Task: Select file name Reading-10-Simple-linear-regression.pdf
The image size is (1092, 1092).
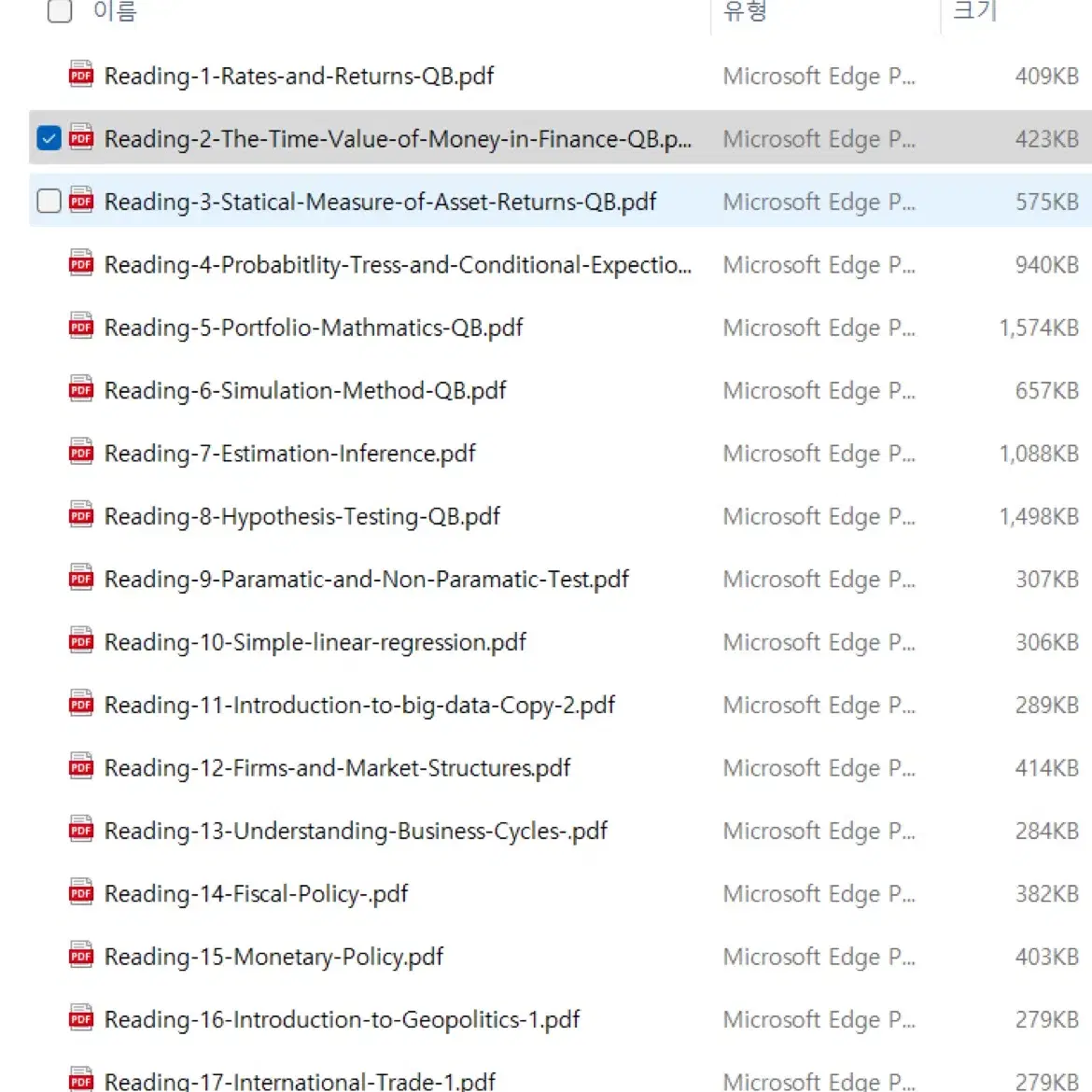Action: tap(315, 642)
